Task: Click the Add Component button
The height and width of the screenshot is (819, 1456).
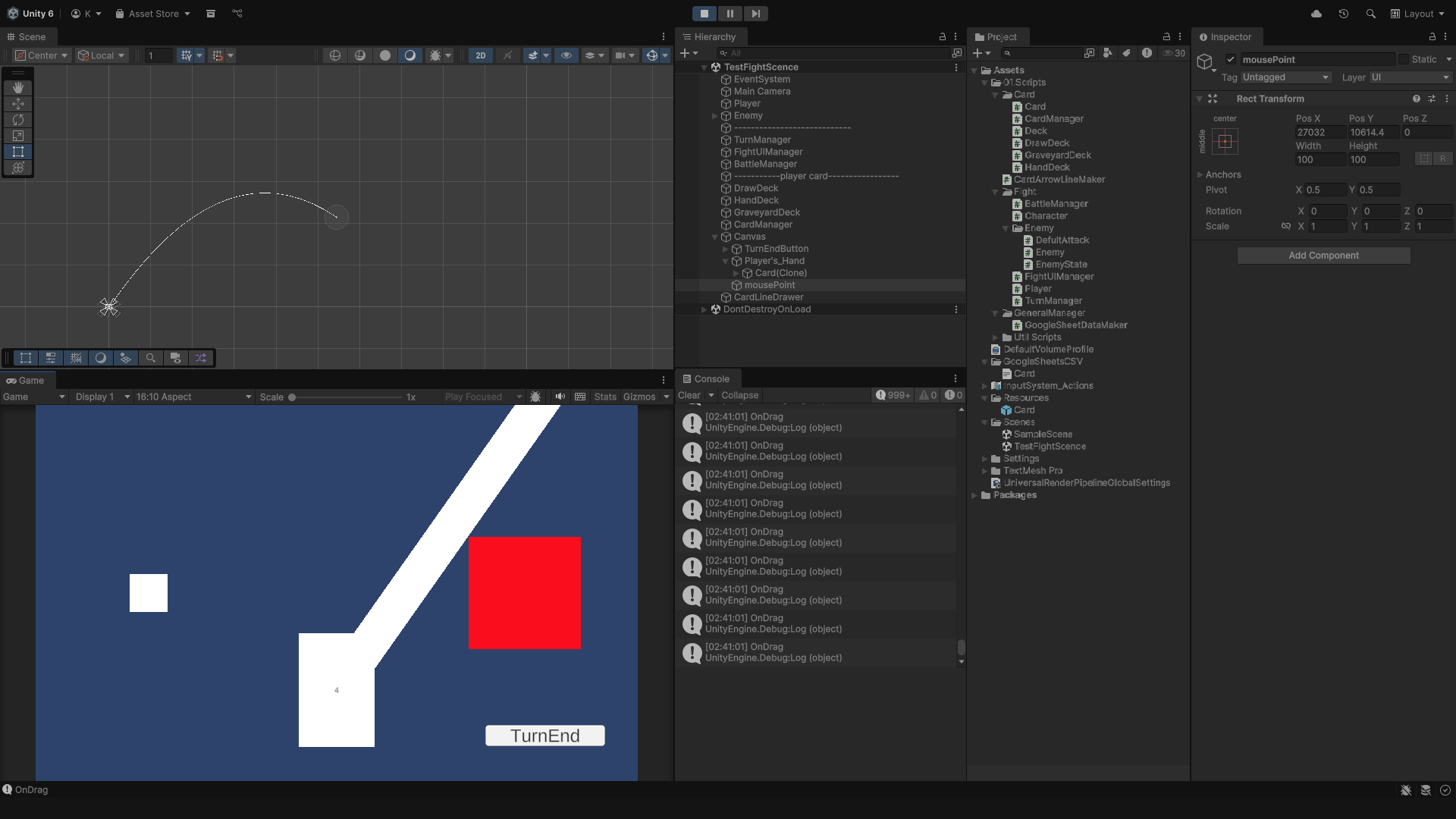Action: click(1323, 256)
